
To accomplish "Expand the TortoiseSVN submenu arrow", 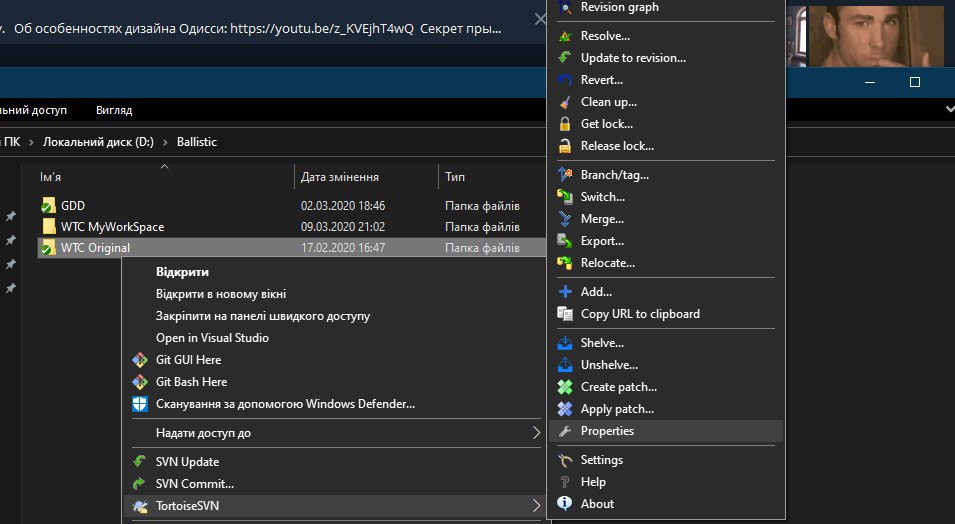I will point(536,506).
